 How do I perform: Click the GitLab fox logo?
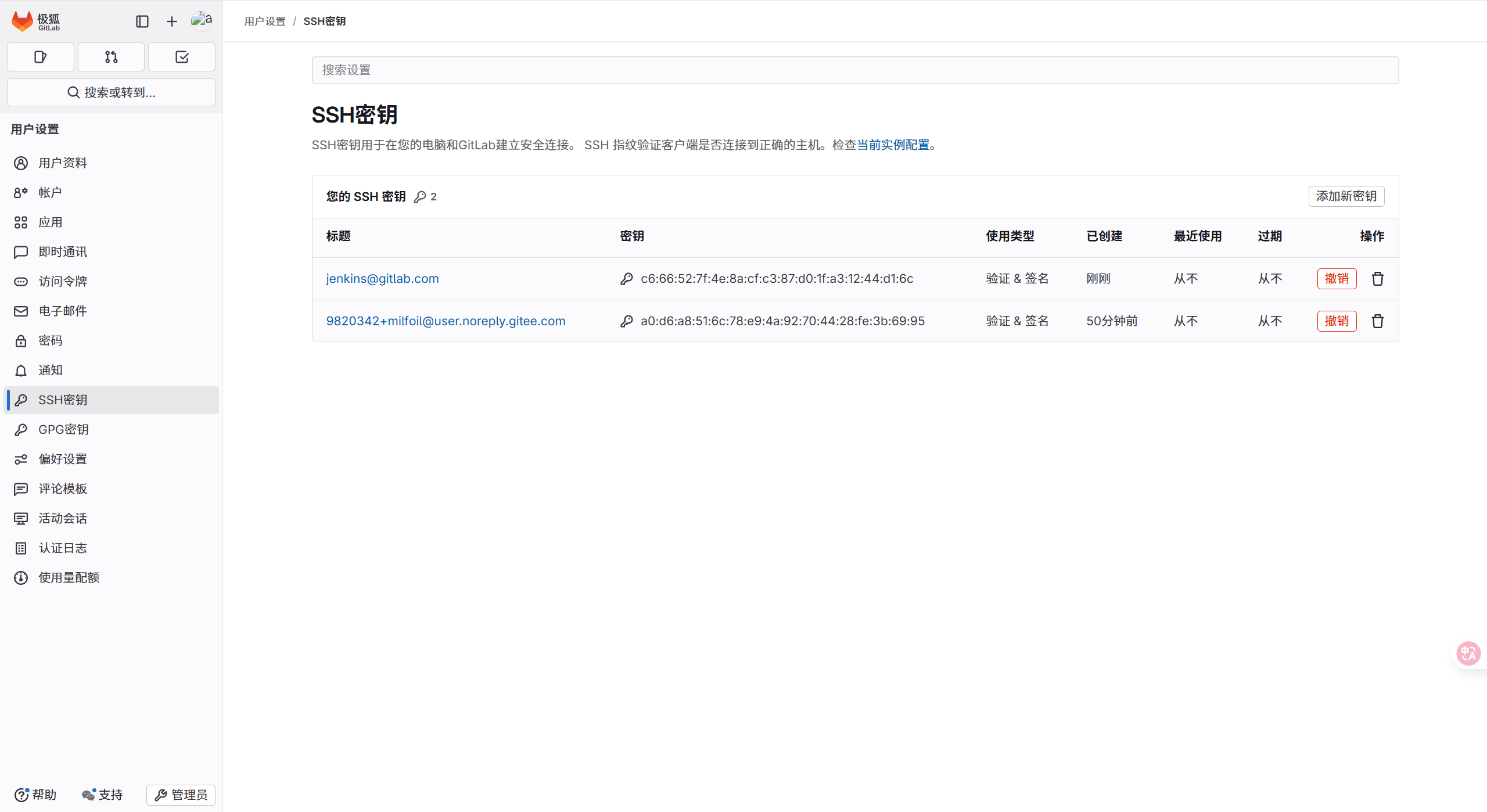click(23, 21)
